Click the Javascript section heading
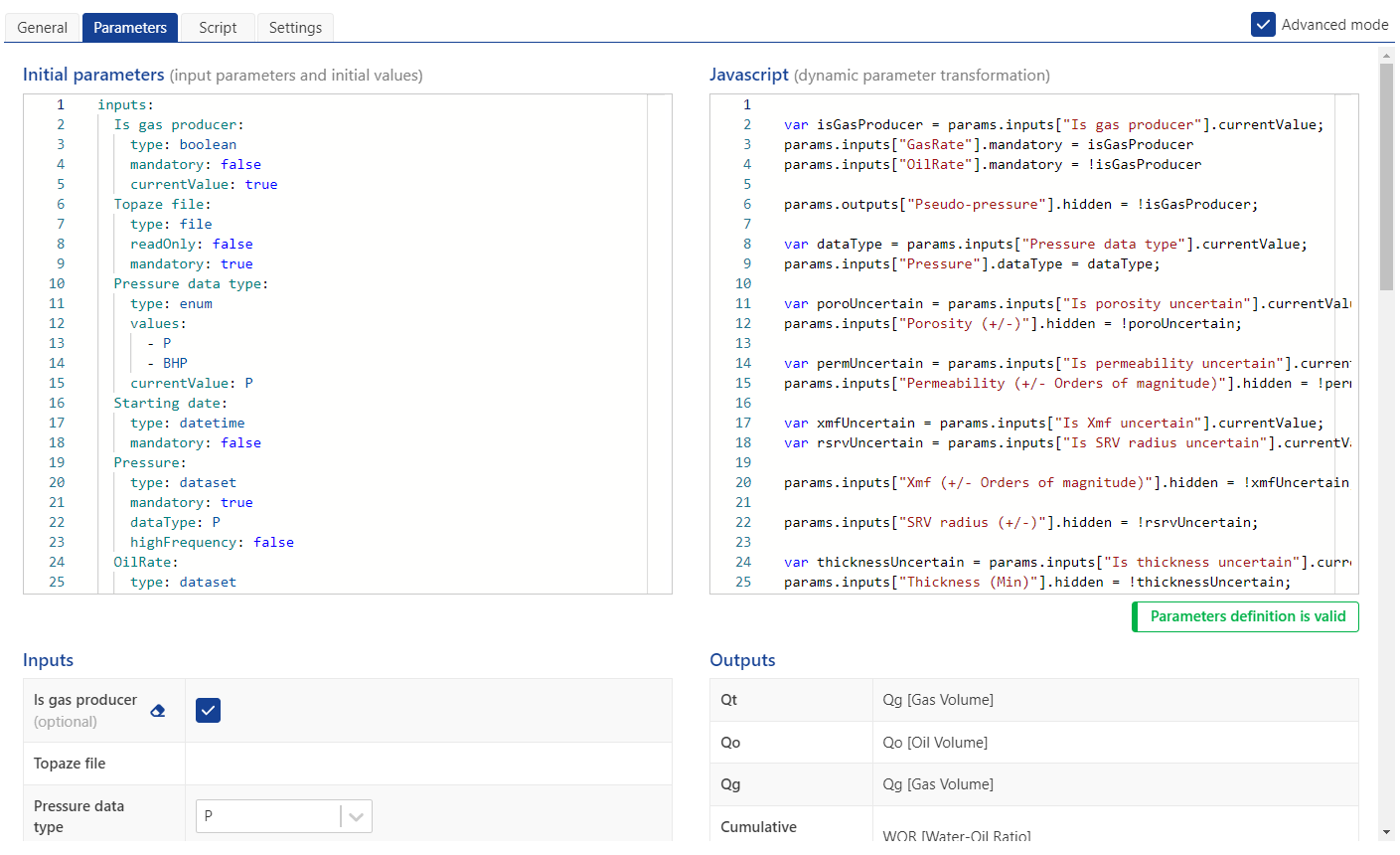This screenshot has width=1400, height=855. pos(749,75)
